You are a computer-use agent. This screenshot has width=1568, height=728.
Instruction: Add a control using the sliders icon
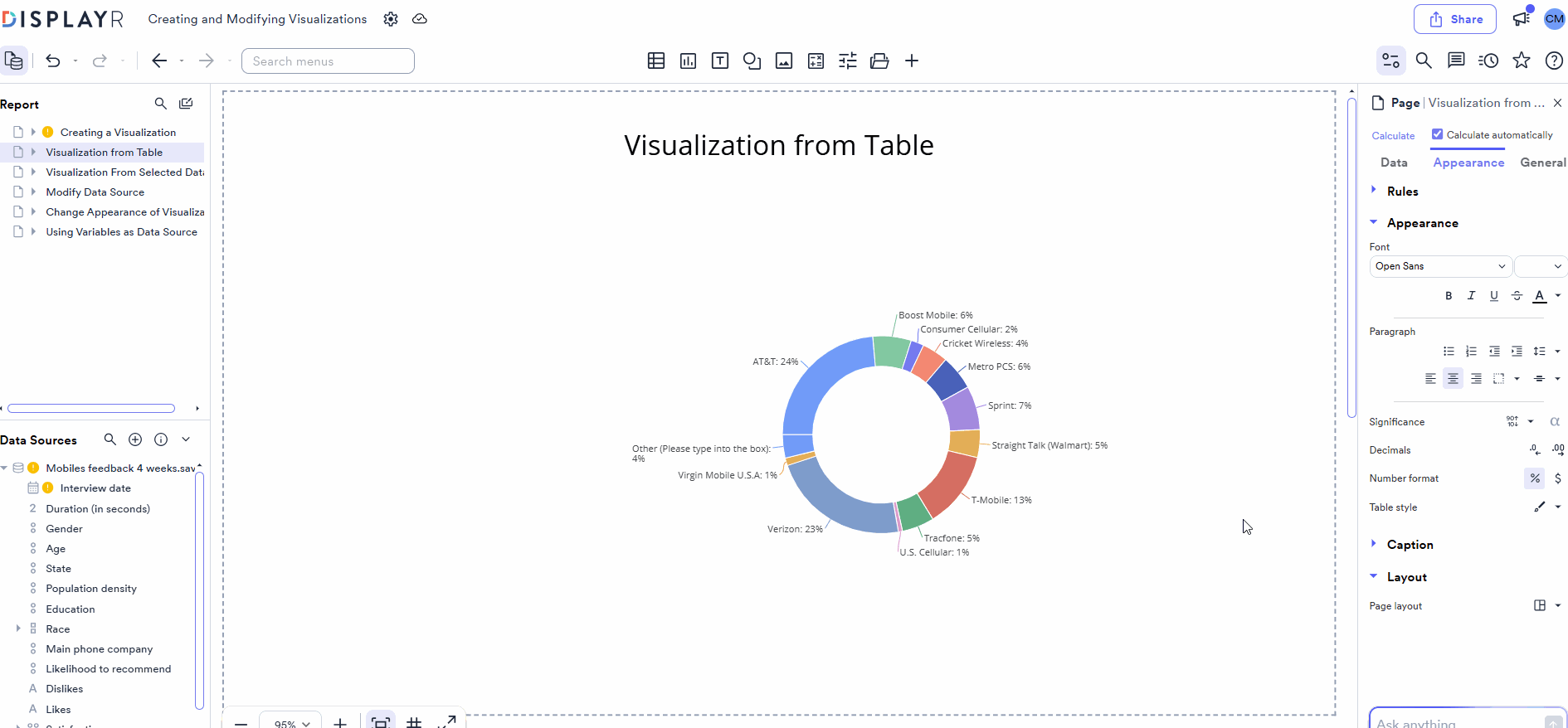tap(848, 61)
